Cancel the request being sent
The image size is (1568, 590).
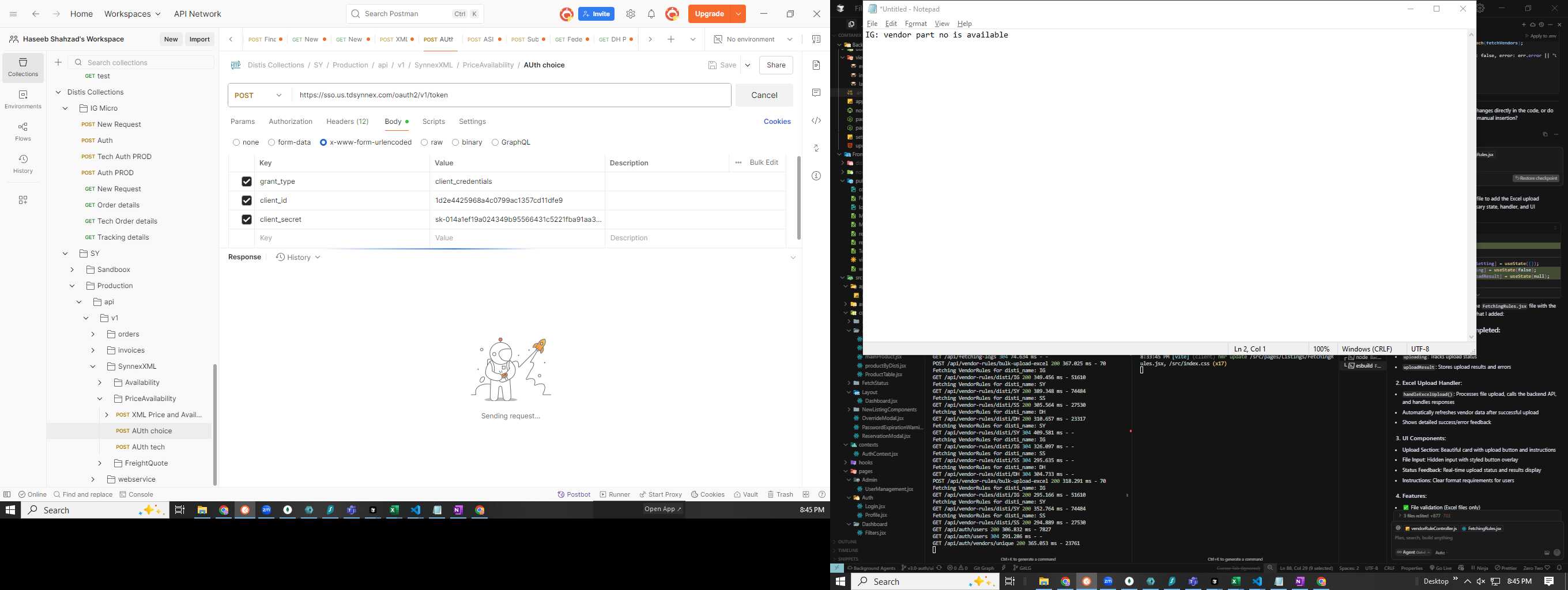pos(764,95)
